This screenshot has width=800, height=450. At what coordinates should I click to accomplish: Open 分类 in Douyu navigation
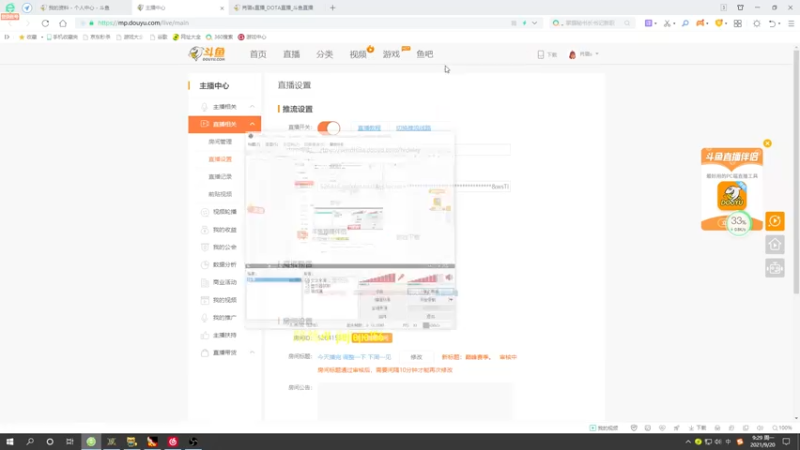pyautogui.click(x=324, y=54)
